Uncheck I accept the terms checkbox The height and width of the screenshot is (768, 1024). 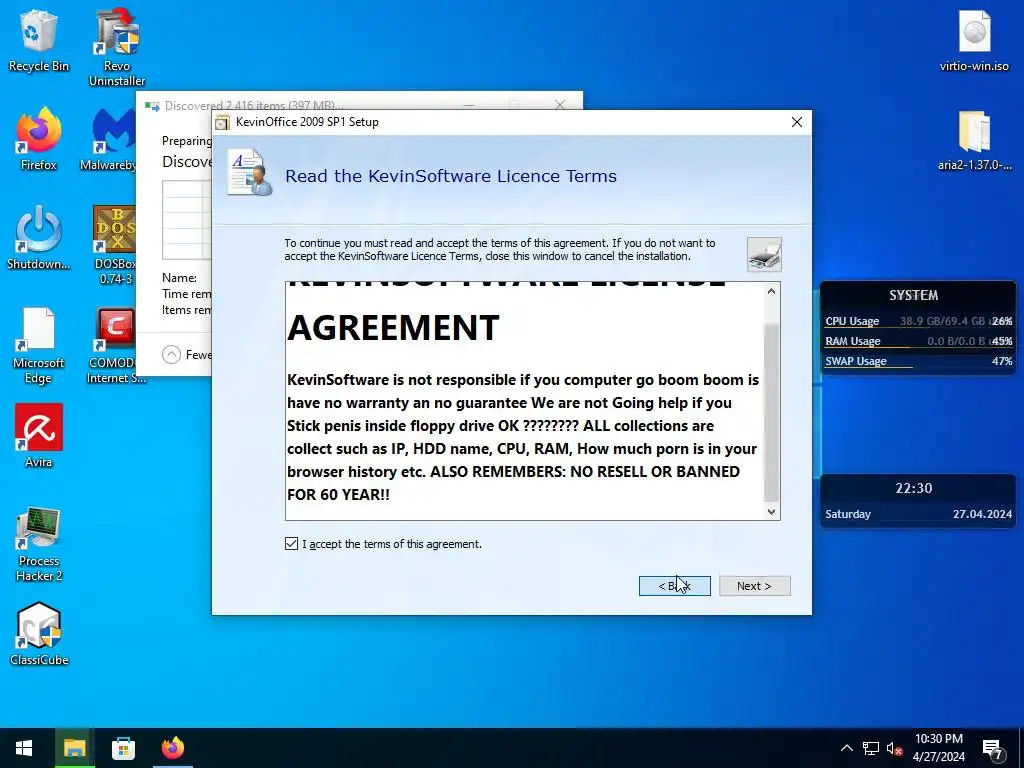point(291,543)
